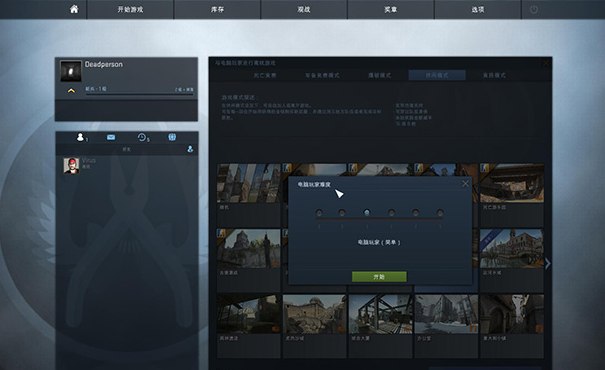The width and height of the screenshot is (605, 370).
Task: Select the highlighted third difficulty dot
Action: (367, 212)
